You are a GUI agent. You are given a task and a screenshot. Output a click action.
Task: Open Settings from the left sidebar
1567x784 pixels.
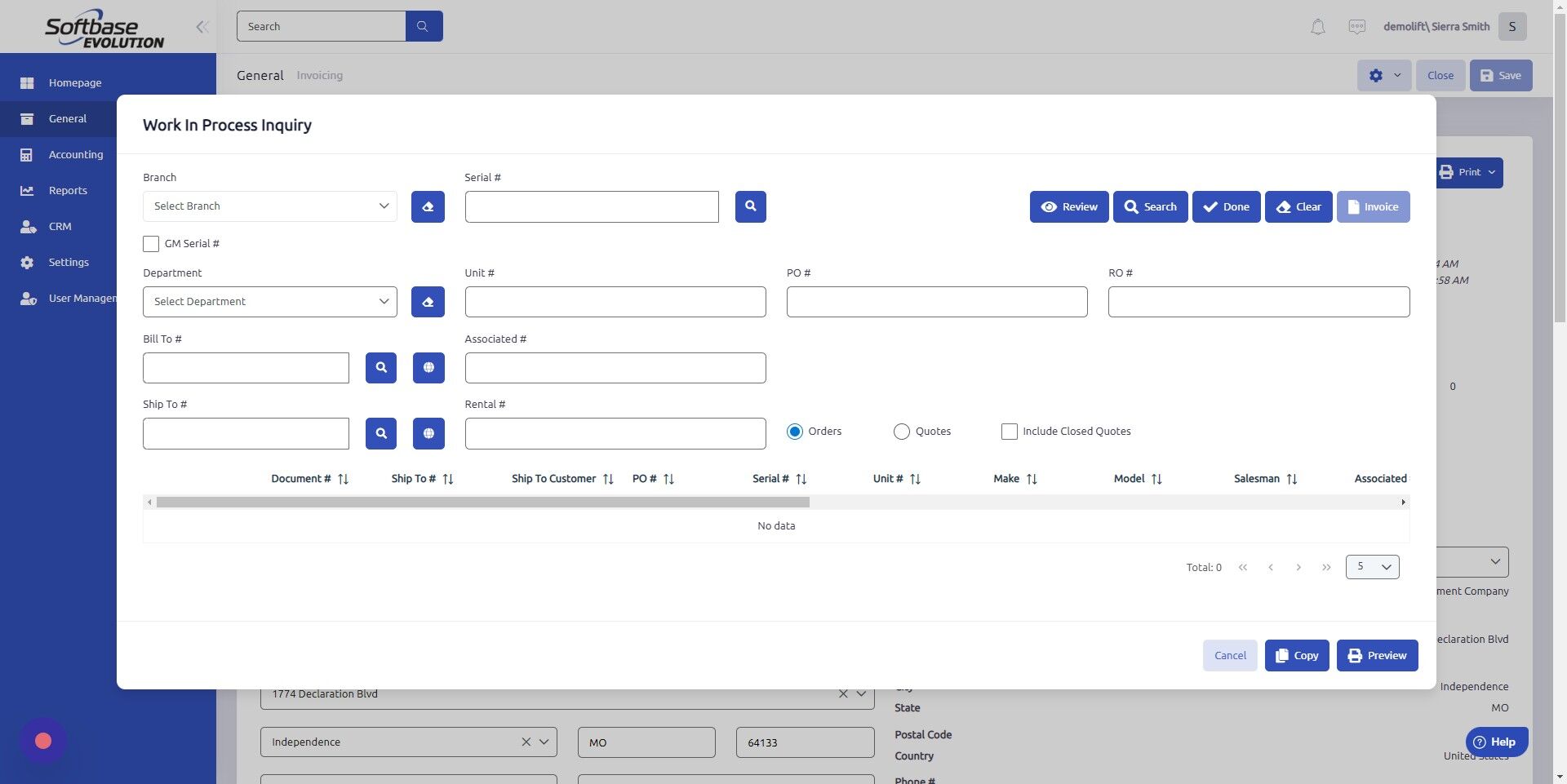69,262
